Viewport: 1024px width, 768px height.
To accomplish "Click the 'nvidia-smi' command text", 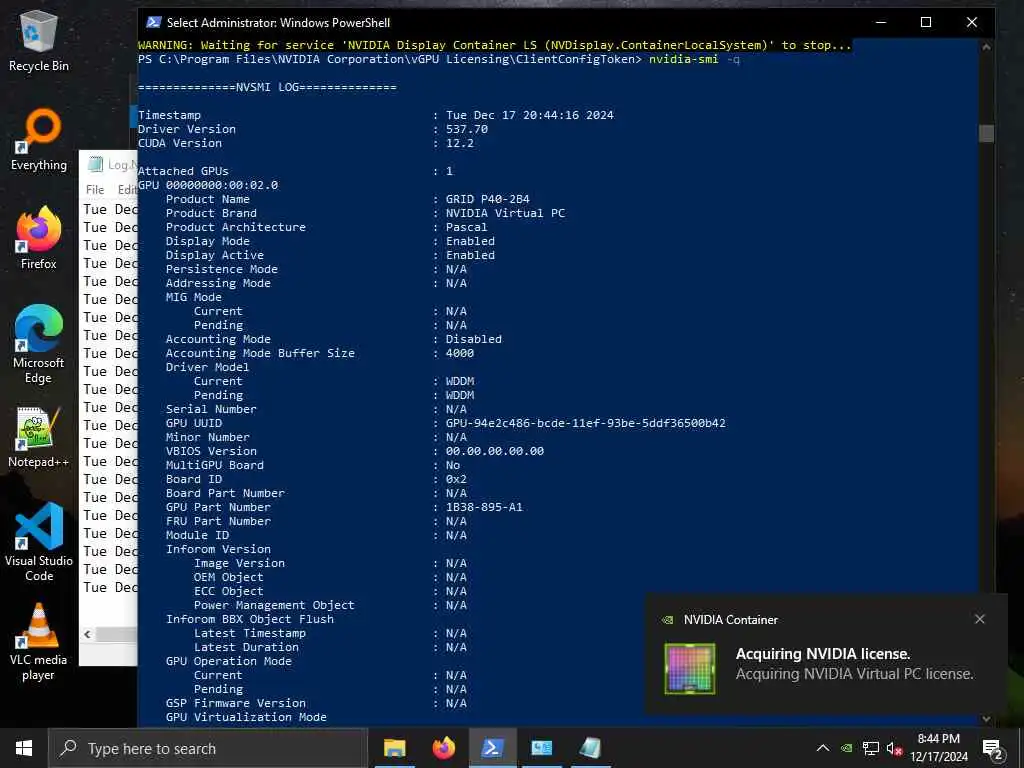I will click(683, 59).
